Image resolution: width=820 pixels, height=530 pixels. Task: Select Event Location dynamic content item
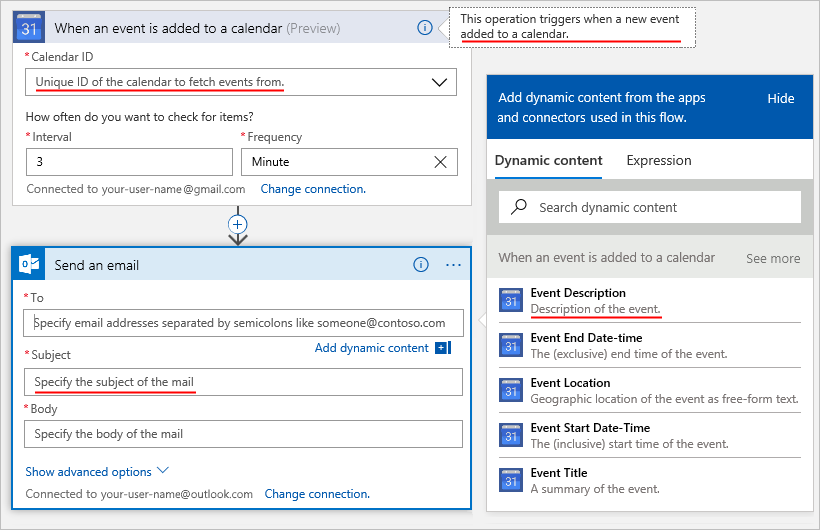coord(650,391)
